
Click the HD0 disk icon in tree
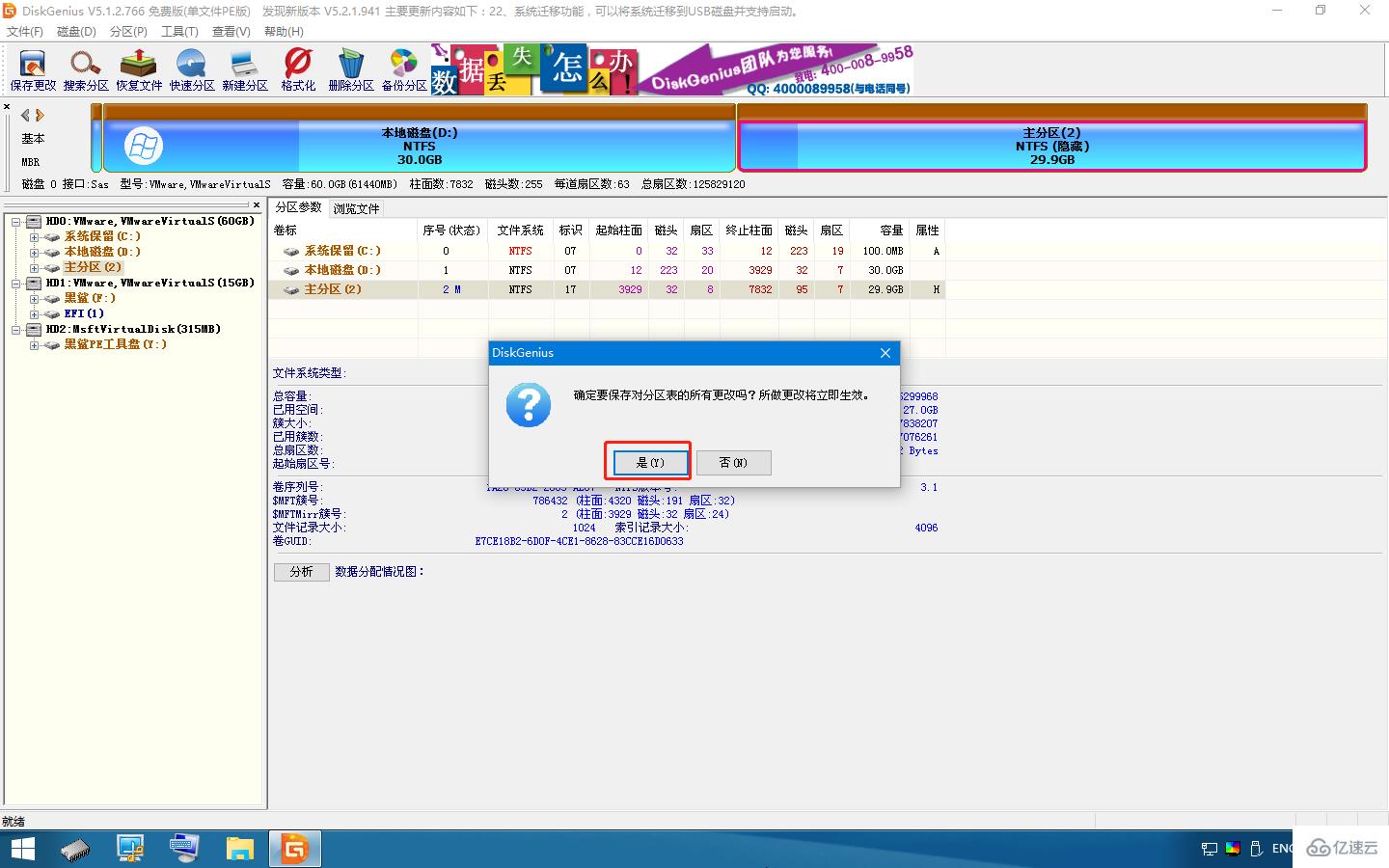pyautogui.click(x=34, y=221)
